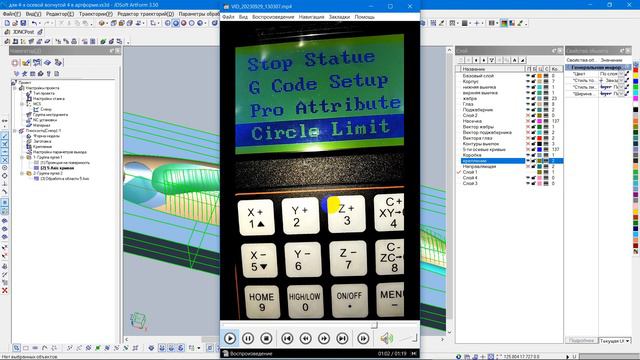Stop the video playback
This screenshot has height=360, width=640.
pos(266,338)
